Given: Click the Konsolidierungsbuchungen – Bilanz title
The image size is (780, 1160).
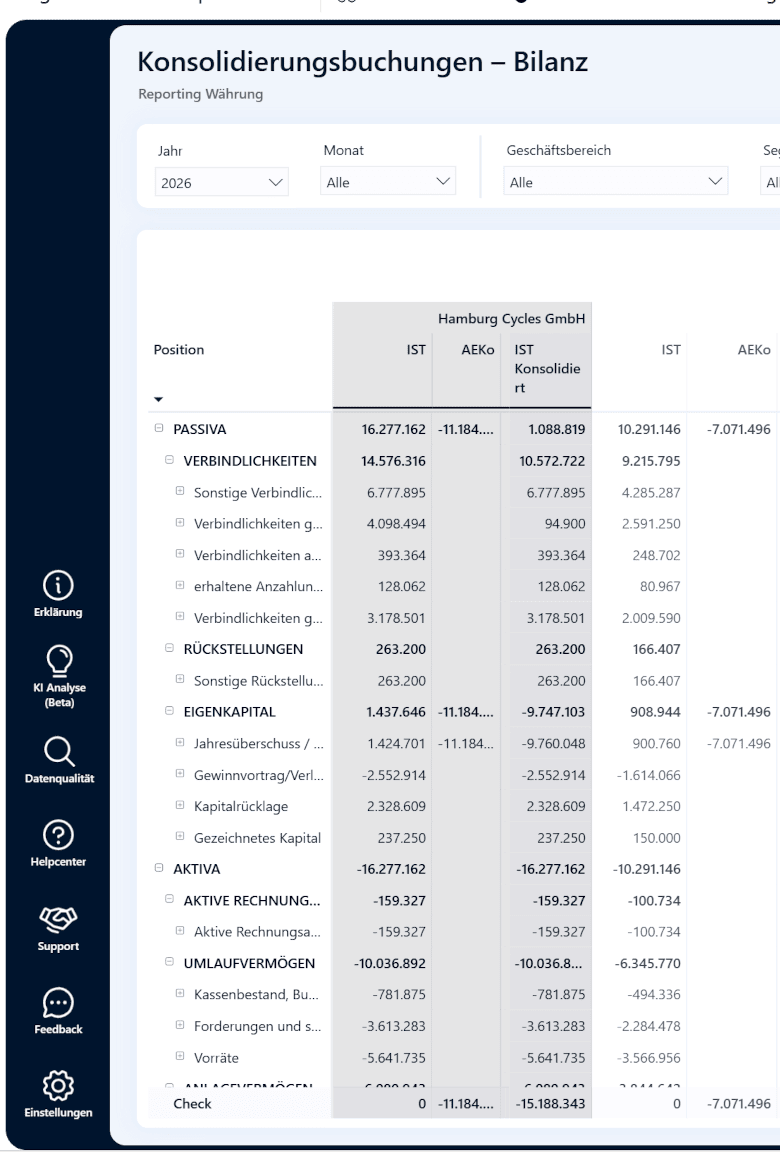Looking at the screenshot, I should (363, 61).
